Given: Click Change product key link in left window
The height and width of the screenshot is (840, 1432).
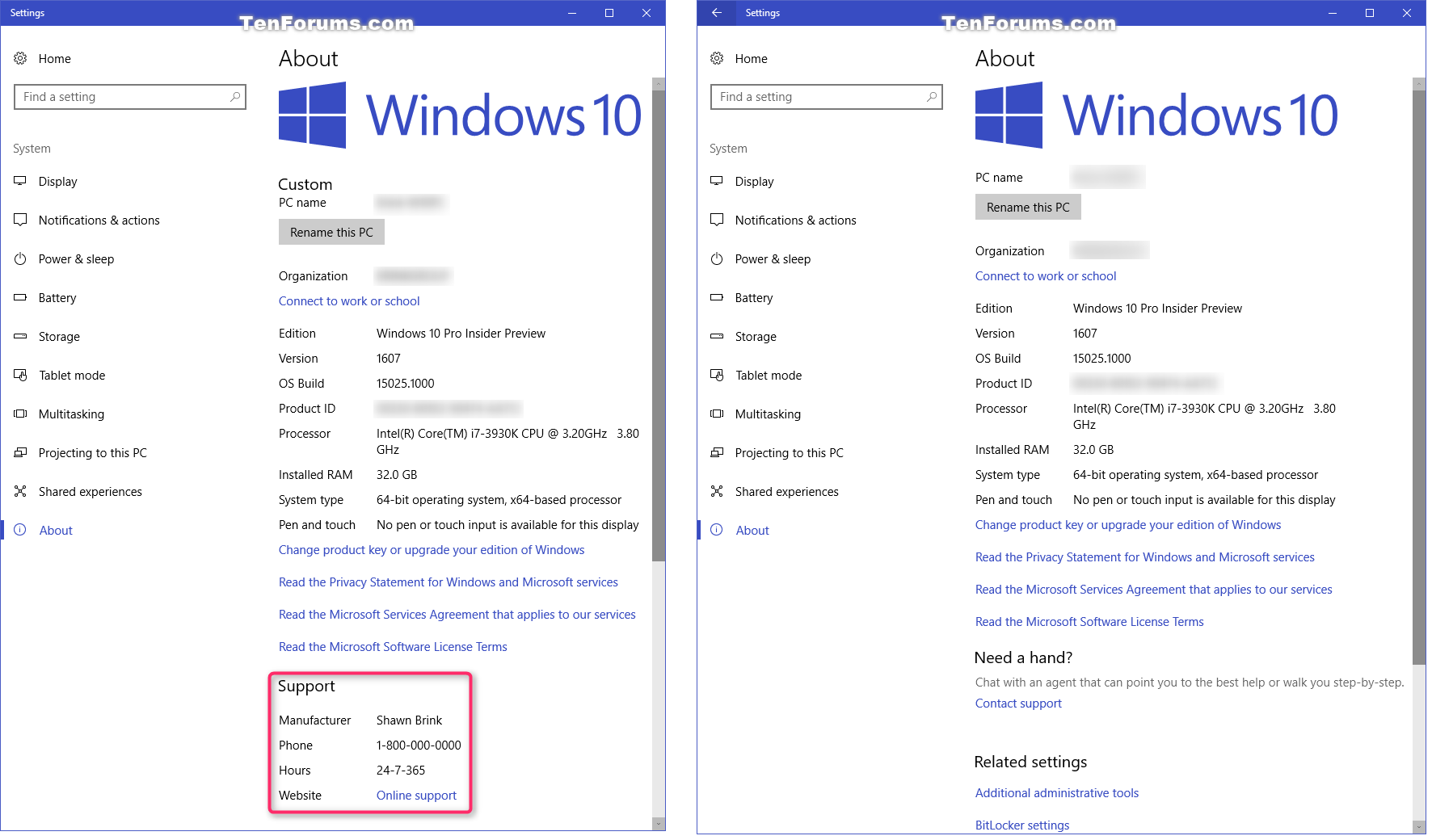Looking at the screenshot, I should [432, 550].
